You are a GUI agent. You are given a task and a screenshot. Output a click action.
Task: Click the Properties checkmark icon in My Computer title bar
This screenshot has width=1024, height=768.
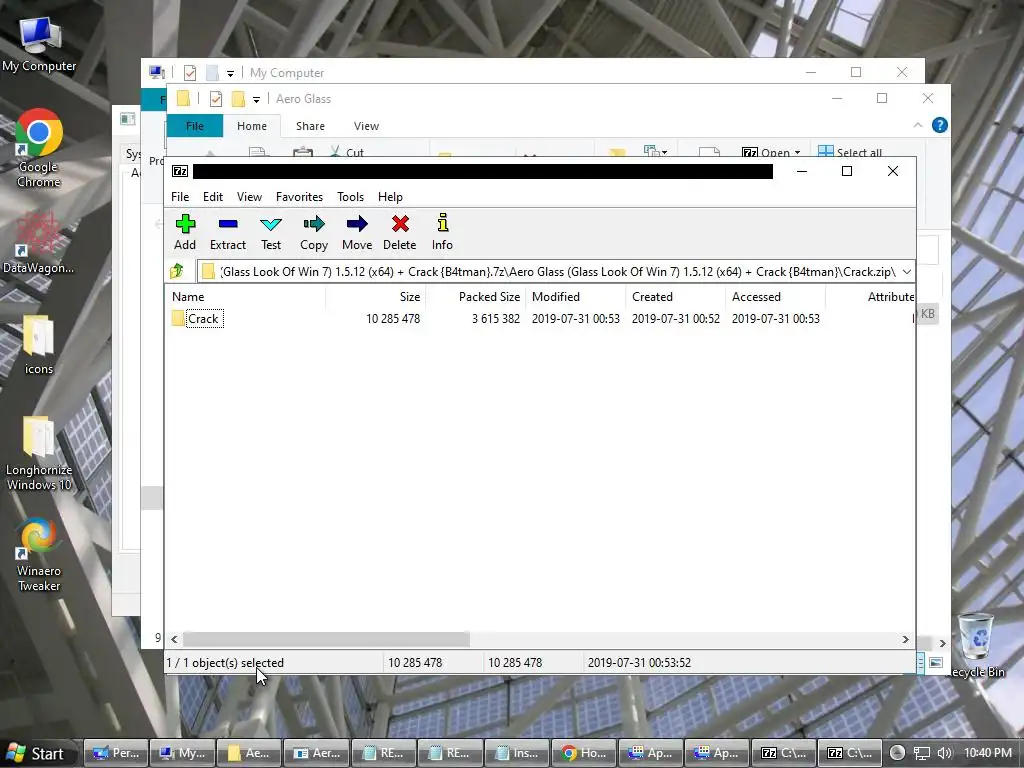point(190,72)
